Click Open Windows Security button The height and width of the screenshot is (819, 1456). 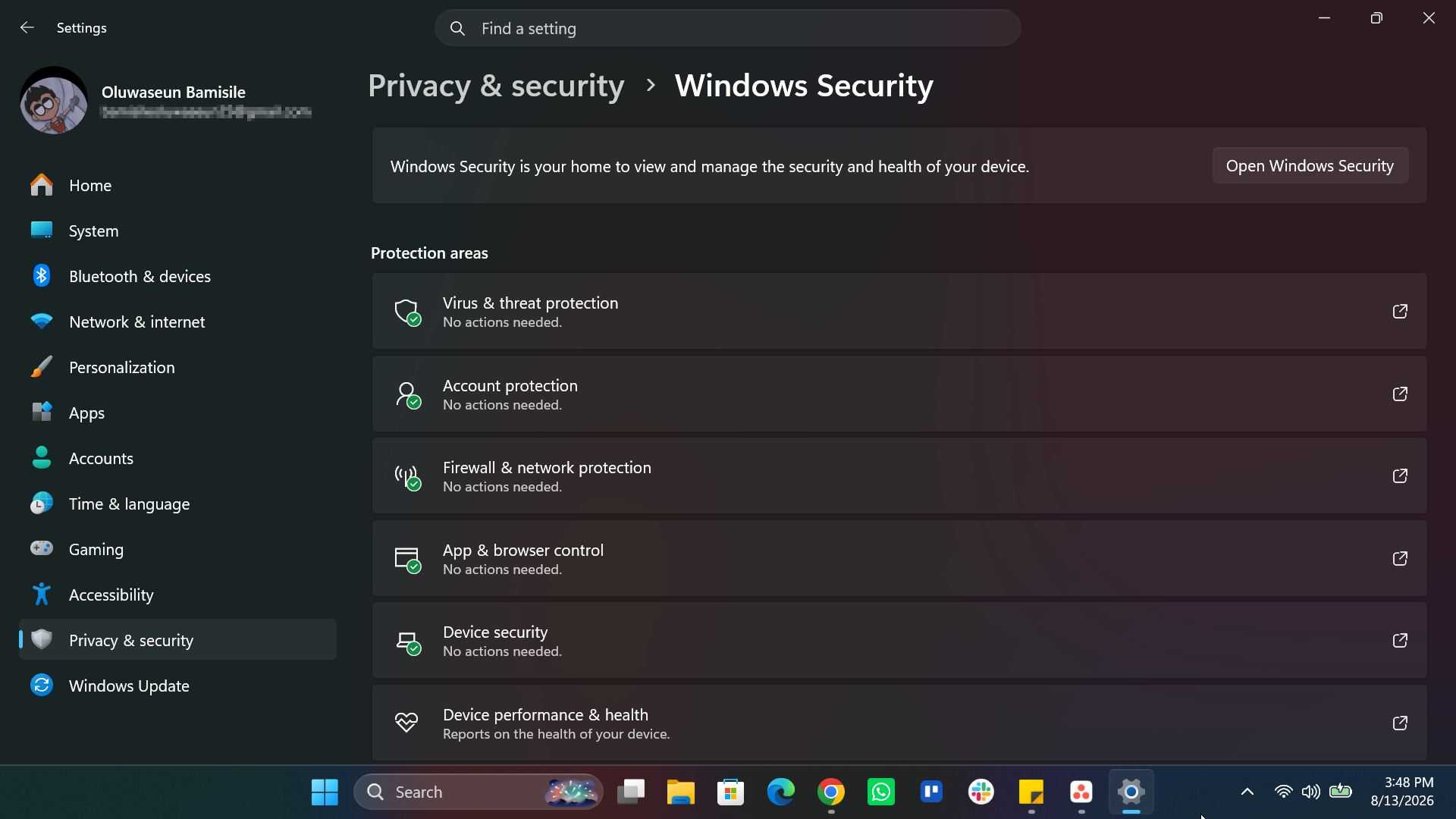tap(1310, 165)
